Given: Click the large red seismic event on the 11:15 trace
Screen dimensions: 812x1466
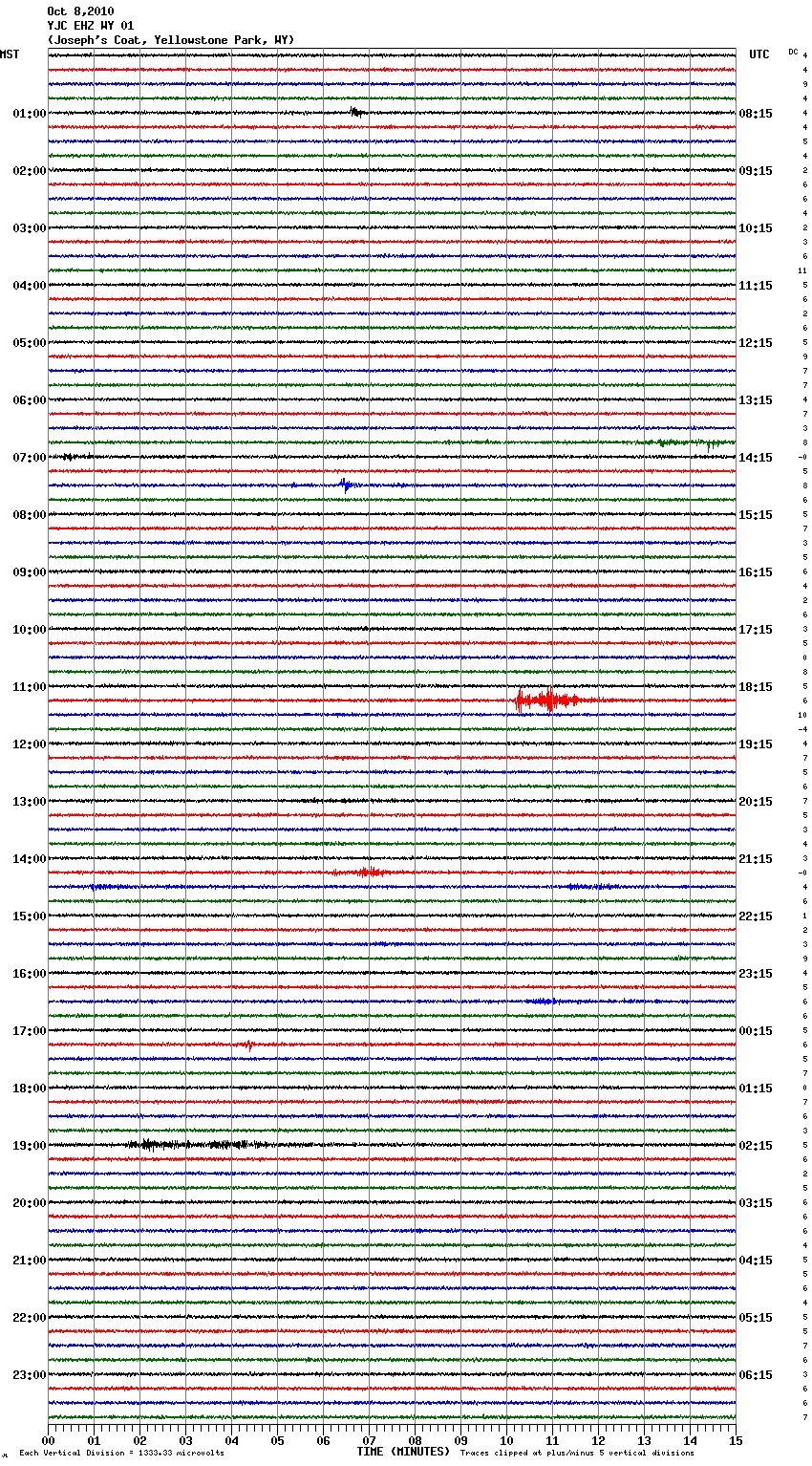Looking at the screenshot, I should [549, 701].
